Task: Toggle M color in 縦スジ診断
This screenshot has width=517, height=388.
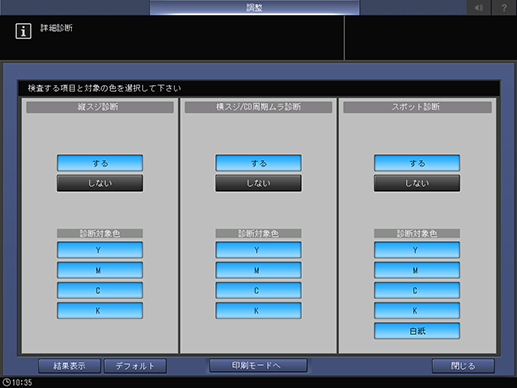Action: pos(100,270)
